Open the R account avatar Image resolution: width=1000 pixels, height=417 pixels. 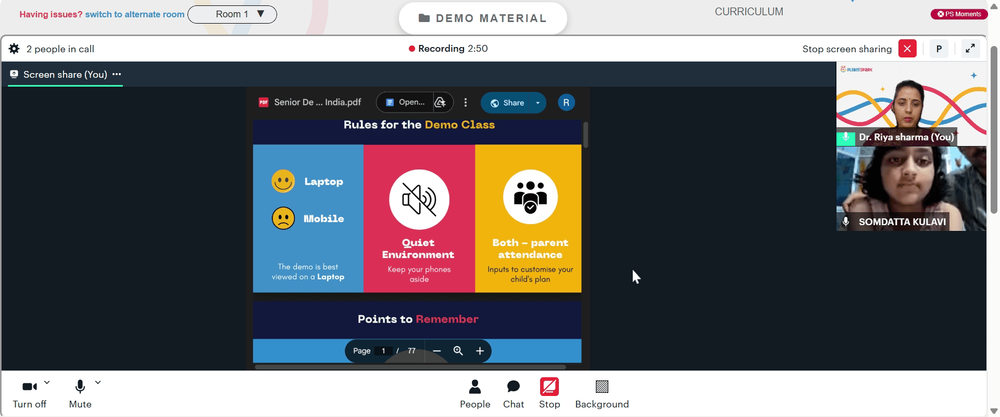point(566,102)
